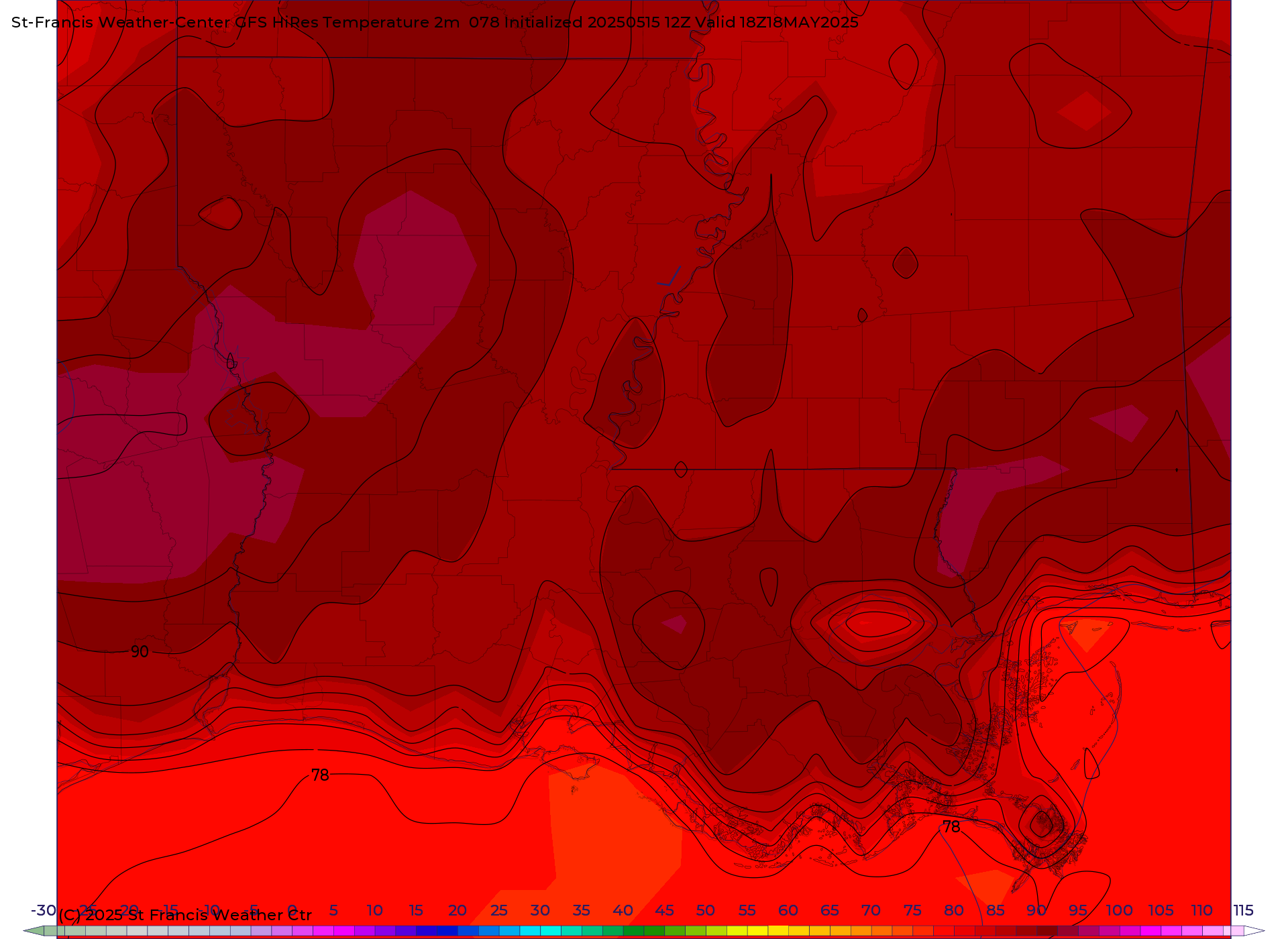The width and height of the screenshot is (1288, 939).
Task: Click the '90' contour label on the map
Action: 140,652
